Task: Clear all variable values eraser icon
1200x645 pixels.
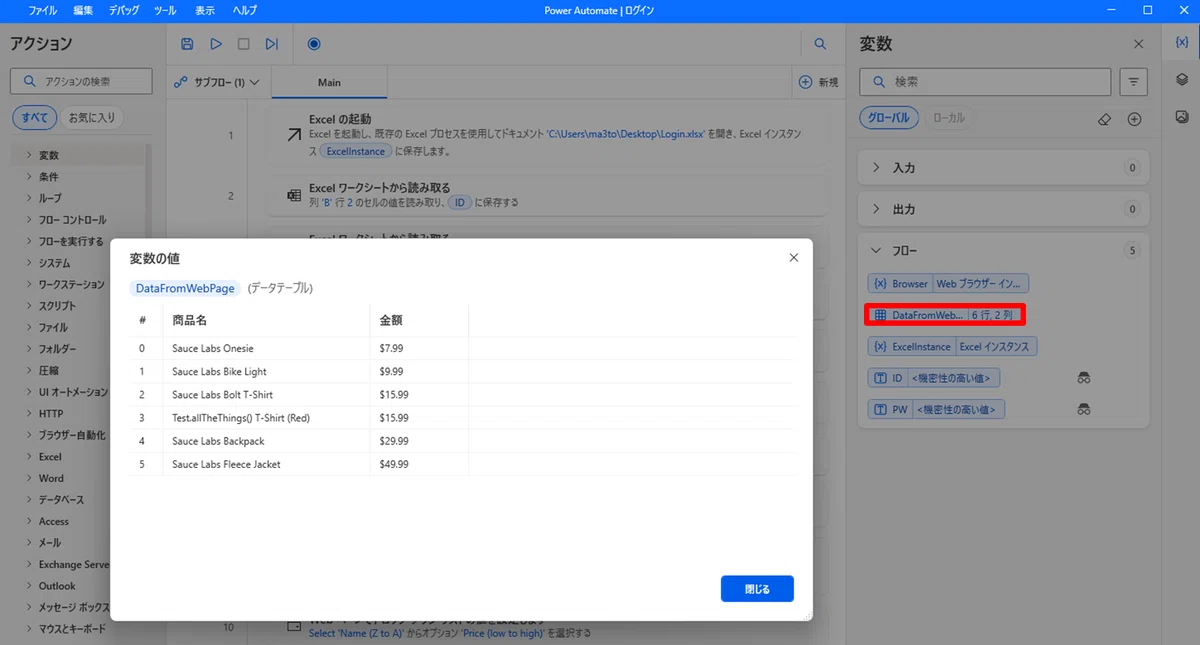Action: [1104, 118]
